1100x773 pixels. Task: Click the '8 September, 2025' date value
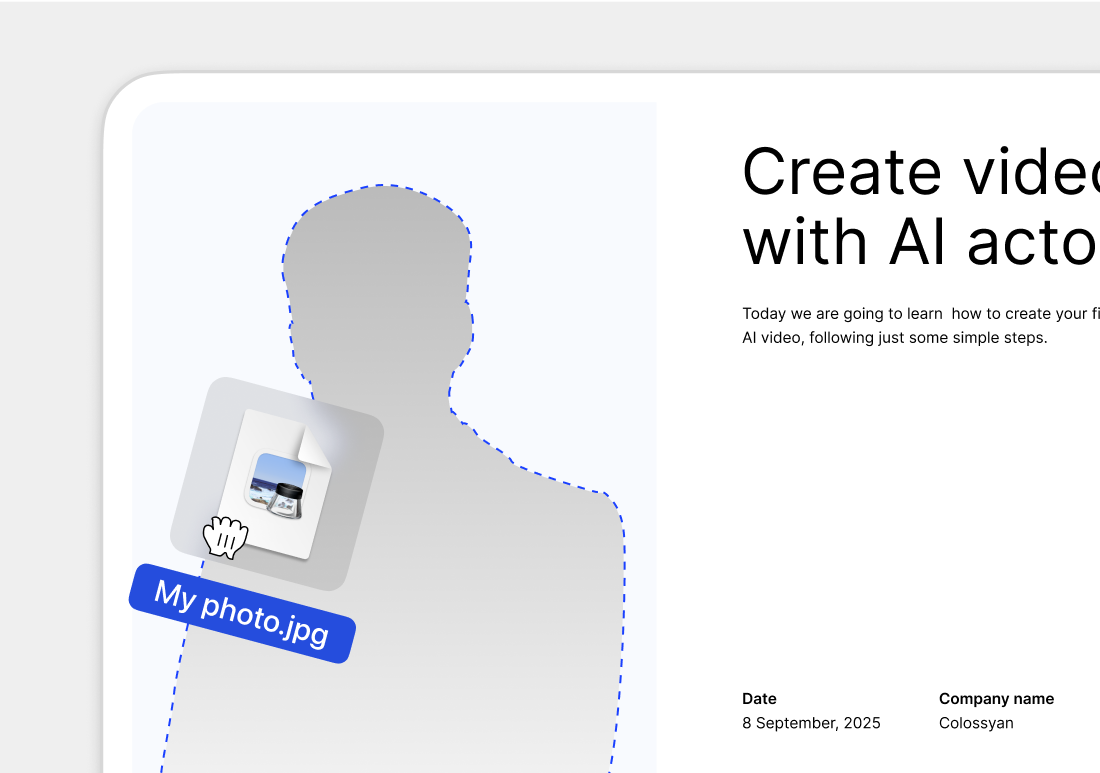tap(811, 723)
